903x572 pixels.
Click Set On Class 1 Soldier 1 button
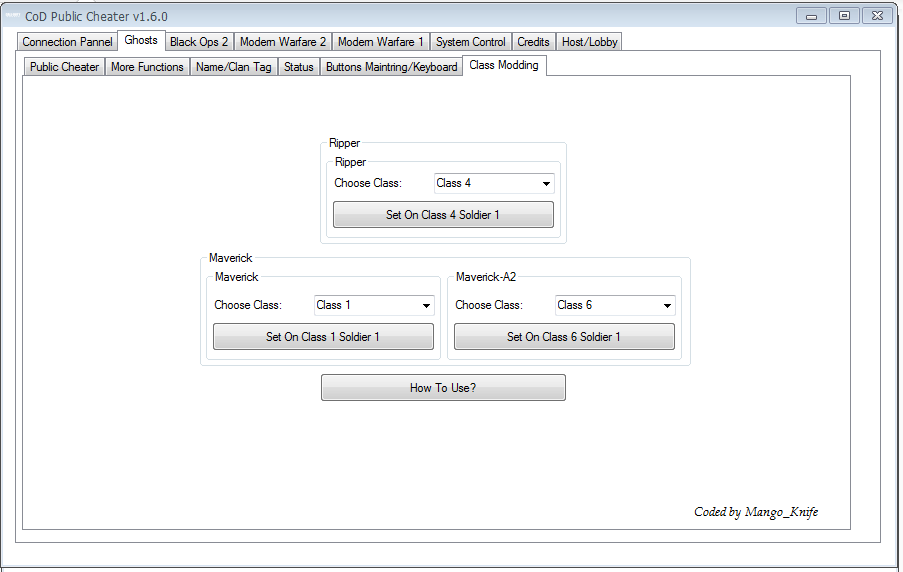point(323,337)
